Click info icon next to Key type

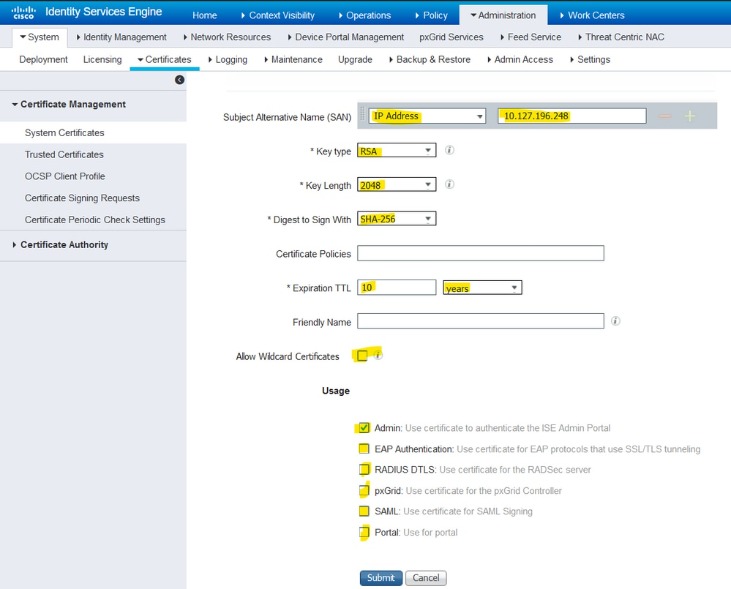click(x=449, y=150)
